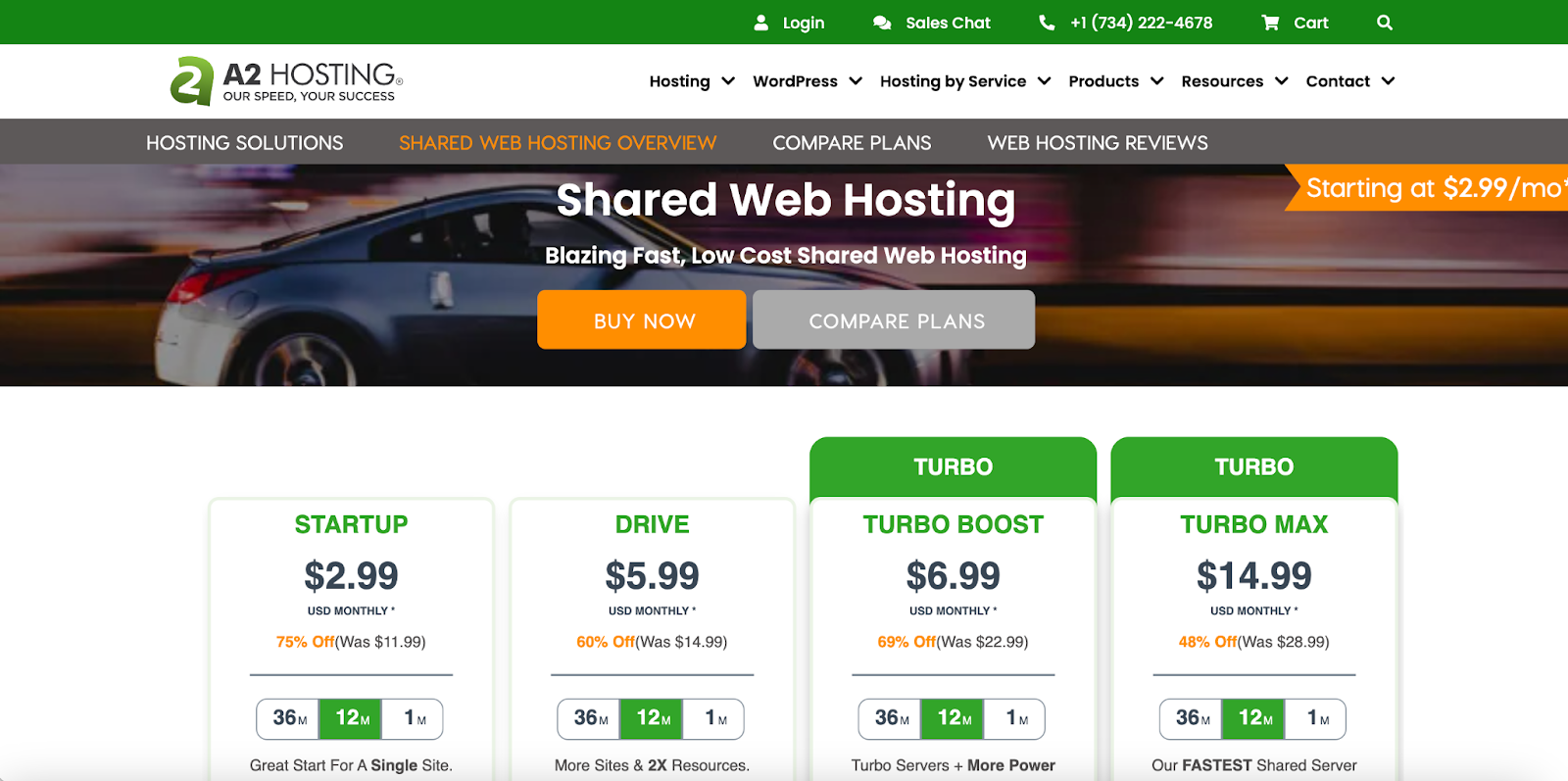Viewport: 1568px width, 781px height.
Task: Click the chat bubbles icon for Sales Chat
Action: pos(882,23)
